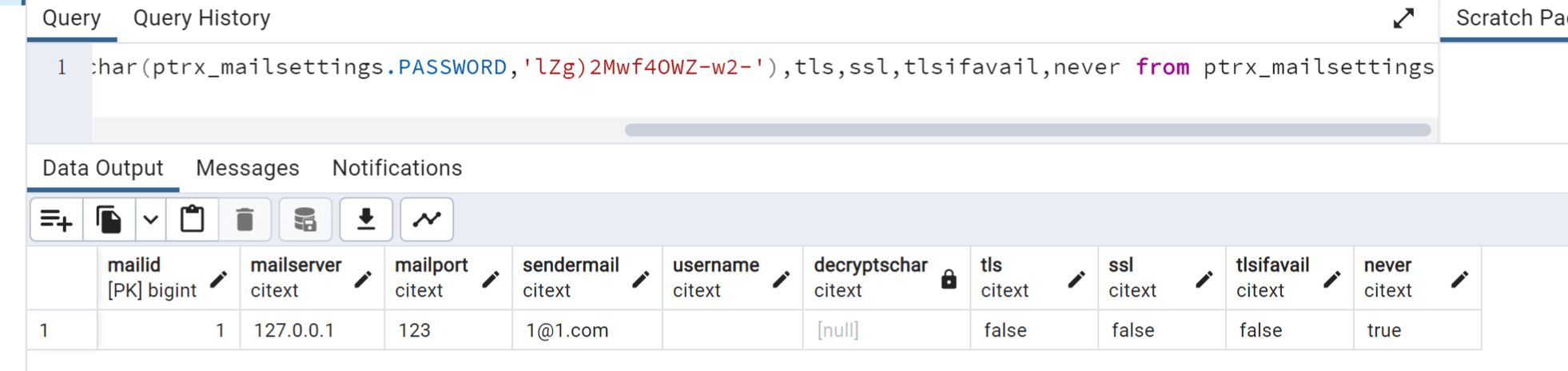Image resolution: width=1568 pixels, height=371 pixels.
Task: Click the Download results icon
Action: click(366, 220)
